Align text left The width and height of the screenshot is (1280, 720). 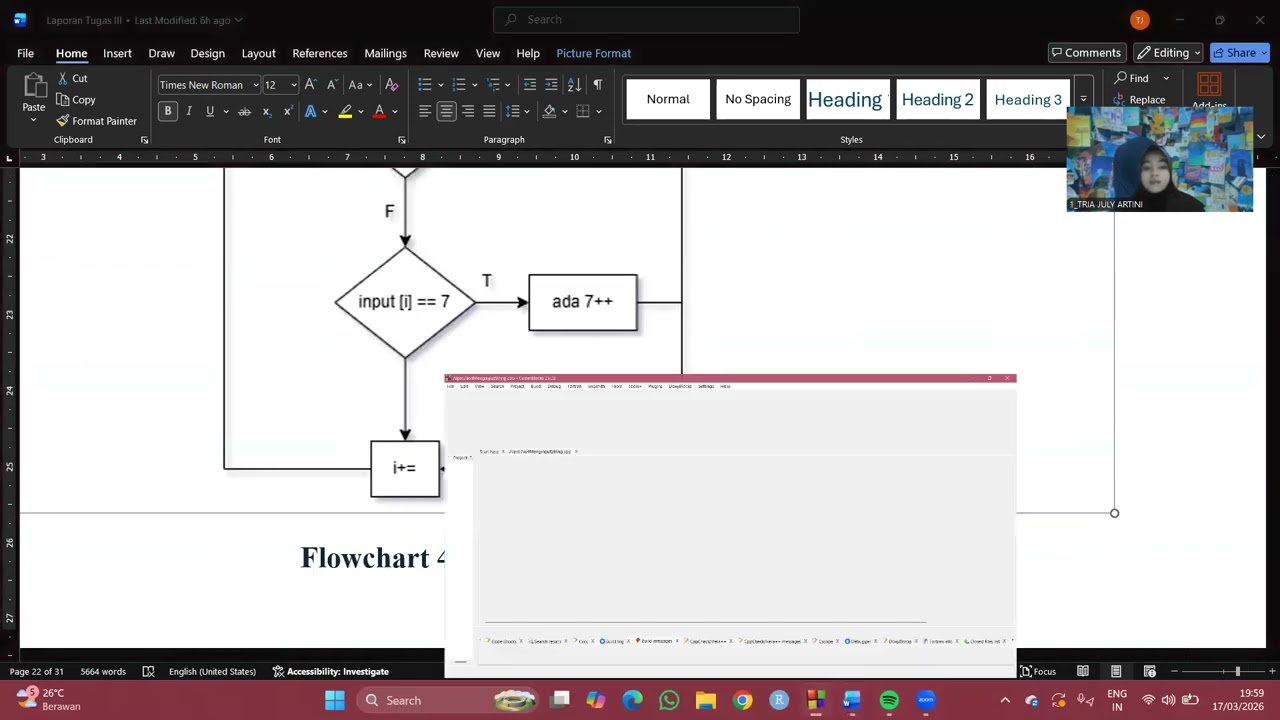[425, 111]
